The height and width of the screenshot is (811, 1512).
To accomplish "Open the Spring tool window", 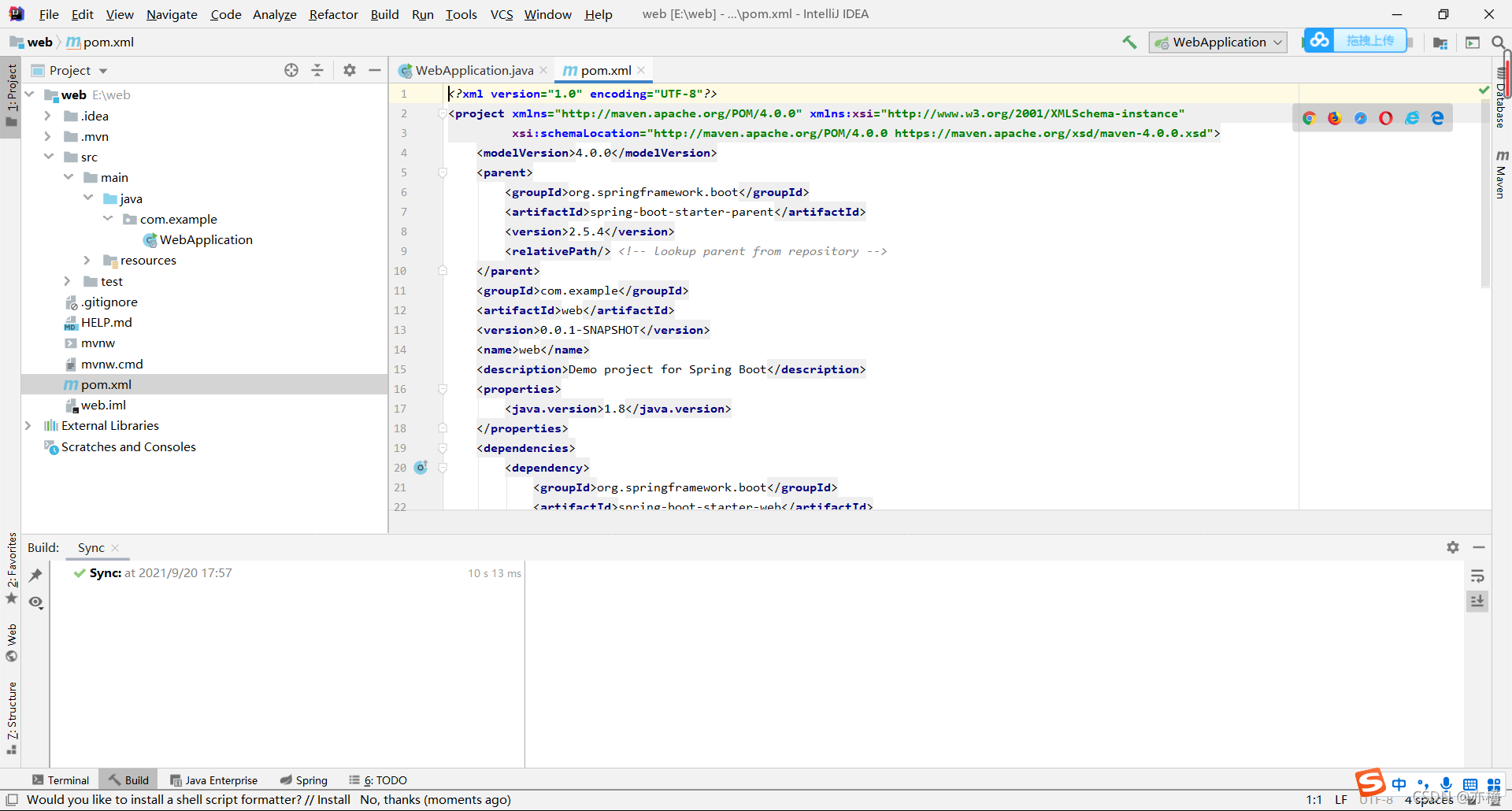I will (x=304, y=780).
